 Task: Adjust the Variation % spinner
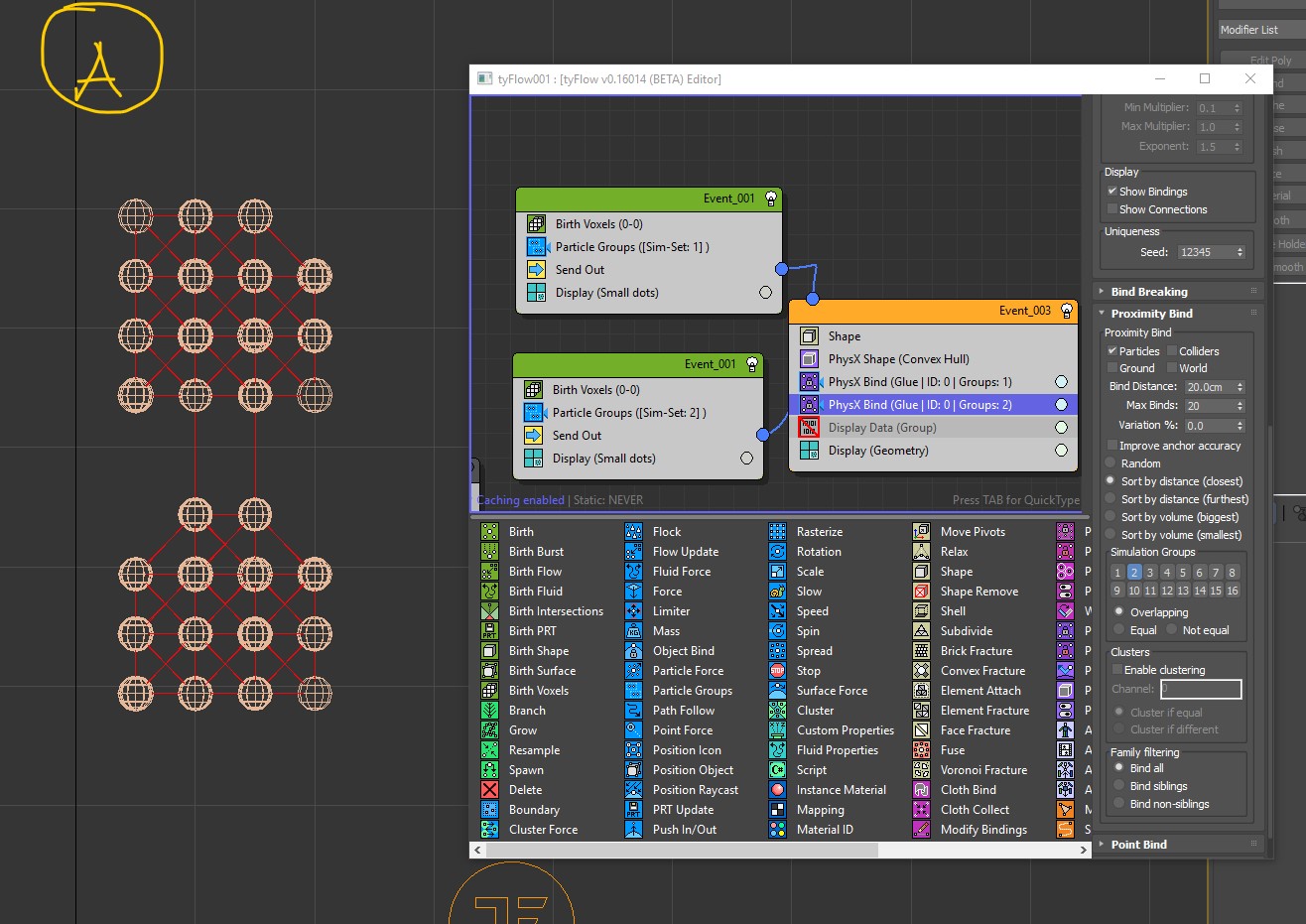[x=1240, y=426]
